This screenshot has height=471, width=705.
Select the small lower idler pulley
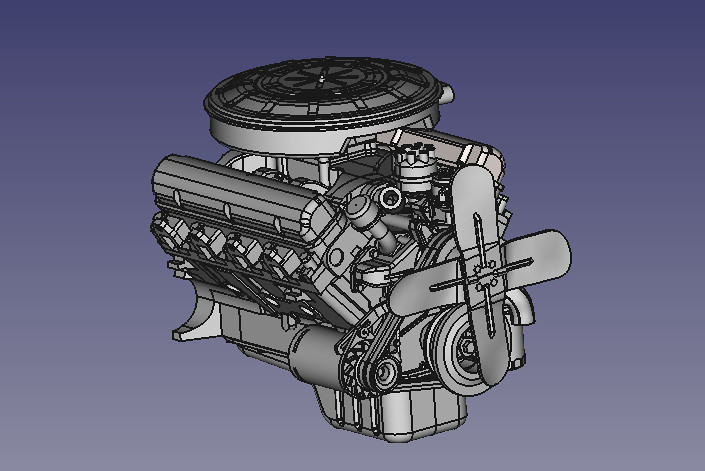(x=383, y=375)
